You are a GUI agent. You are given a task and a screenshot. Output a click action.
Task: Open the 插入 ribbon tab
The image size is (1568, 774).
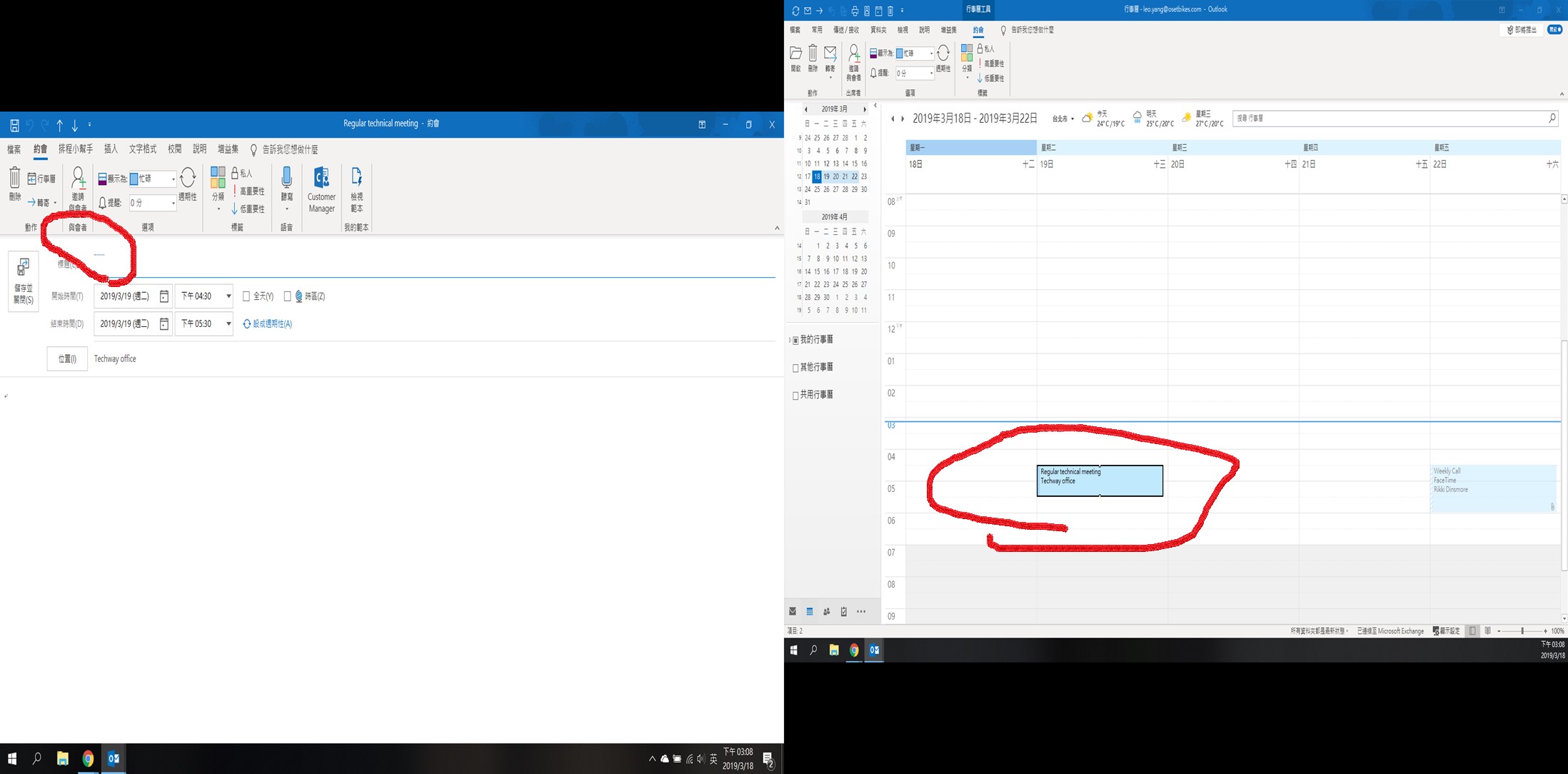[x=111, y=149]
